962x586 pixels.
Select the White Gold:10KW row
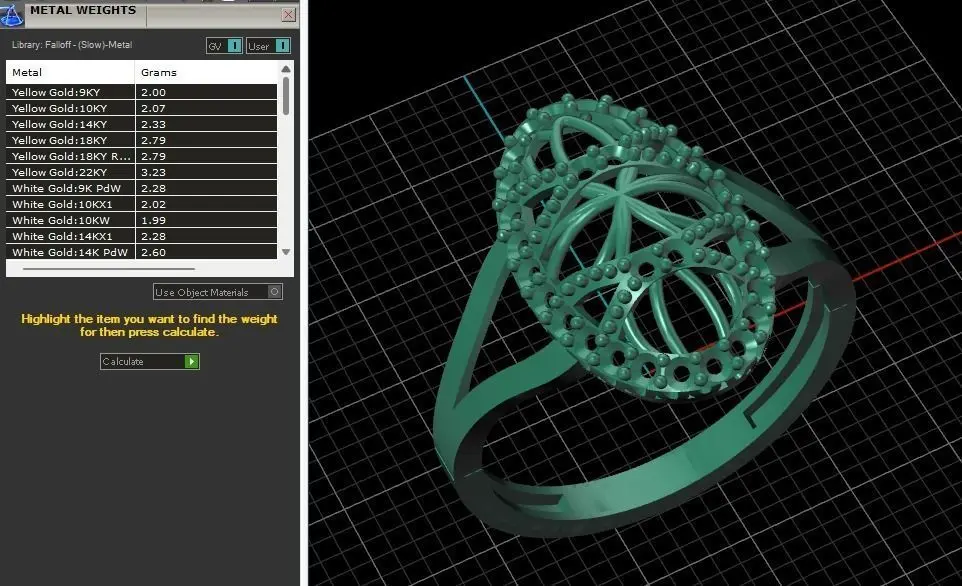(x=141, y=220)
